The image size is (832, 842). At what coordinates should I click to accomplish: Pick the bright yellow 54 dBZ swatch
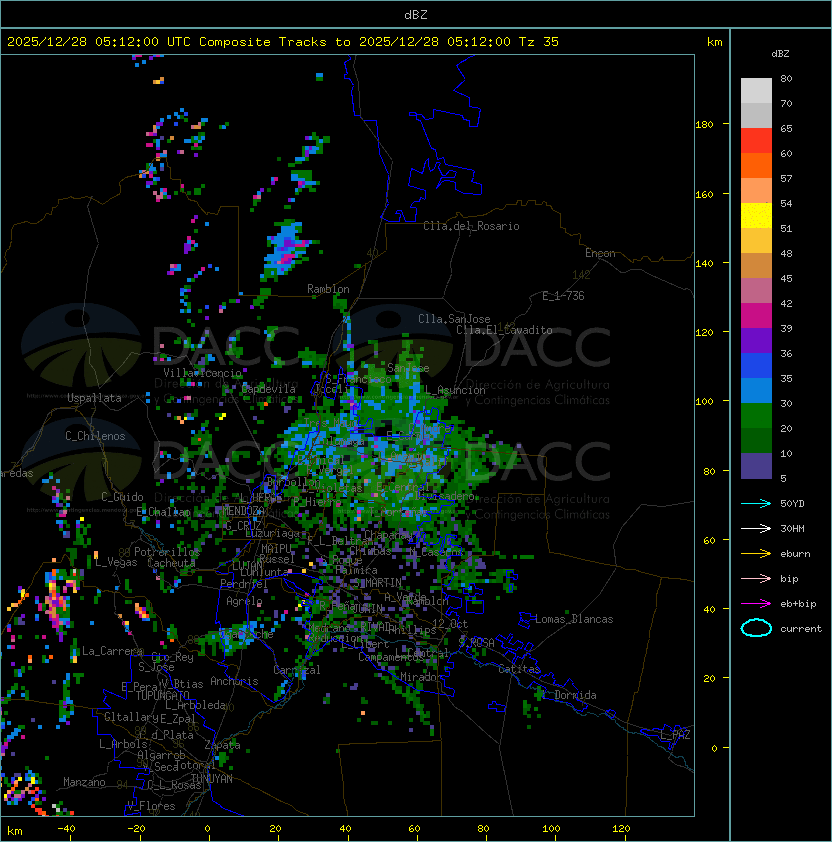756,215
